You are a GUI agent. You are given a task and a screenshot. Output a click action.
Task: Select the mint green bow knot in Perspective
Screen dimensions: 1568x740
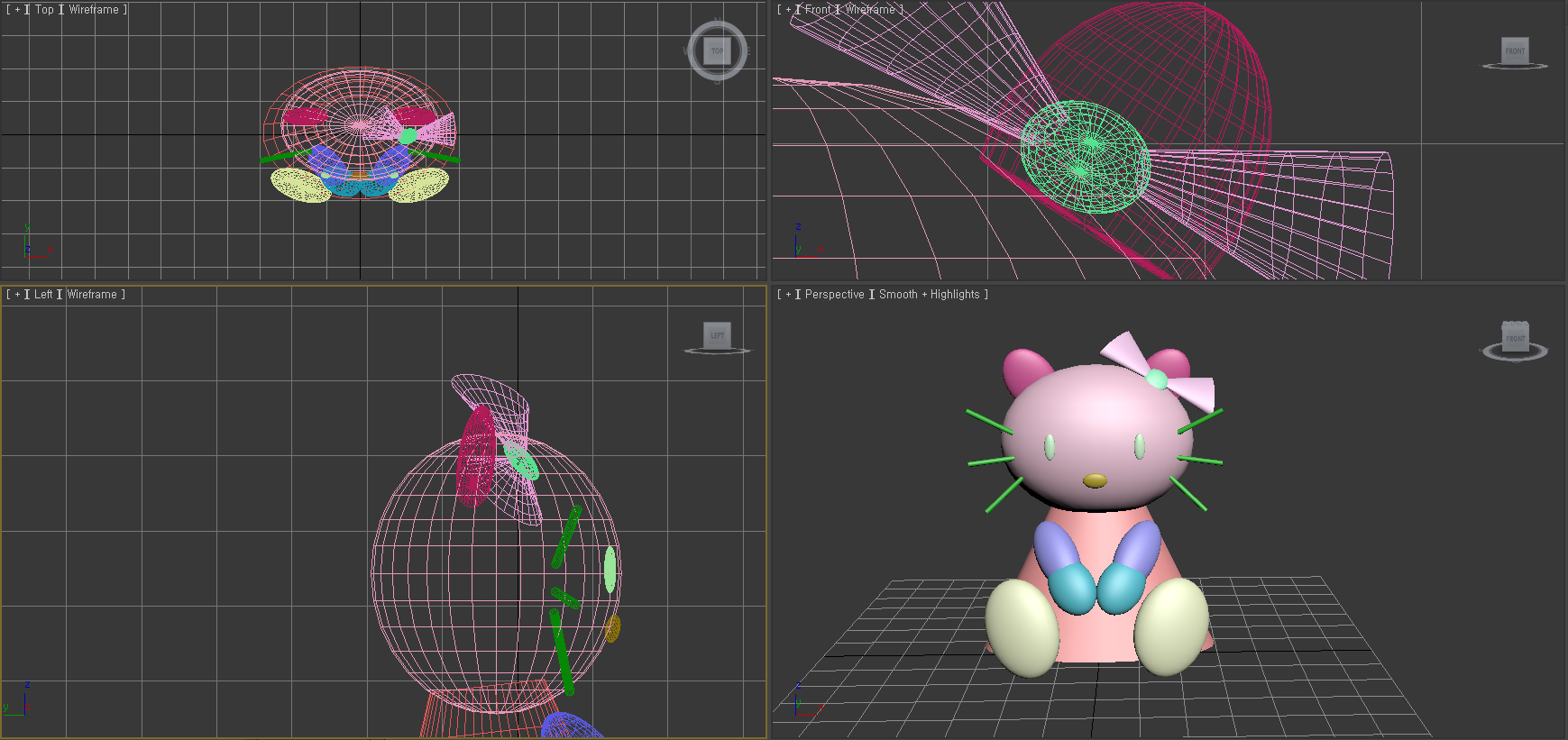coord(1157,379)
